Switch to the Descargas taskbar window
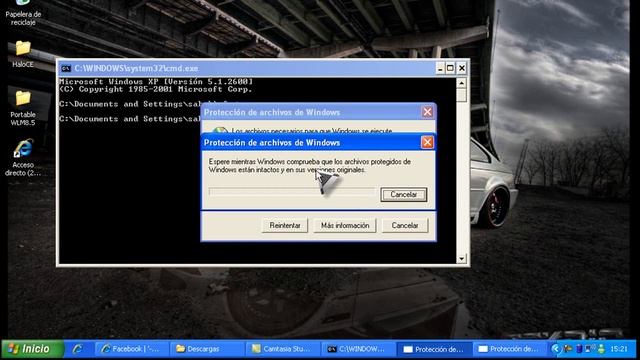Image resolution: width=640 pixels, height=360 pixels. [x=208, y=349]
